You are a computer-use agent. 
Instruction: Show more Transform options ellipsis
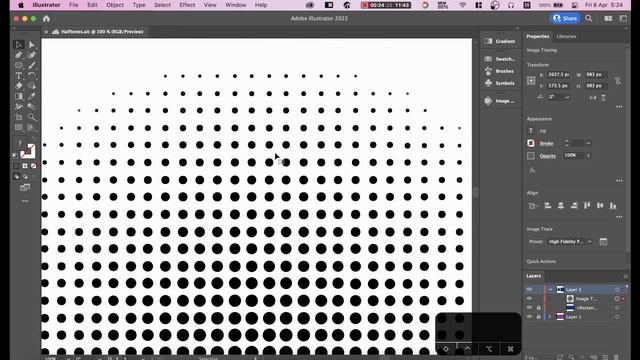[x=619, y=107]
